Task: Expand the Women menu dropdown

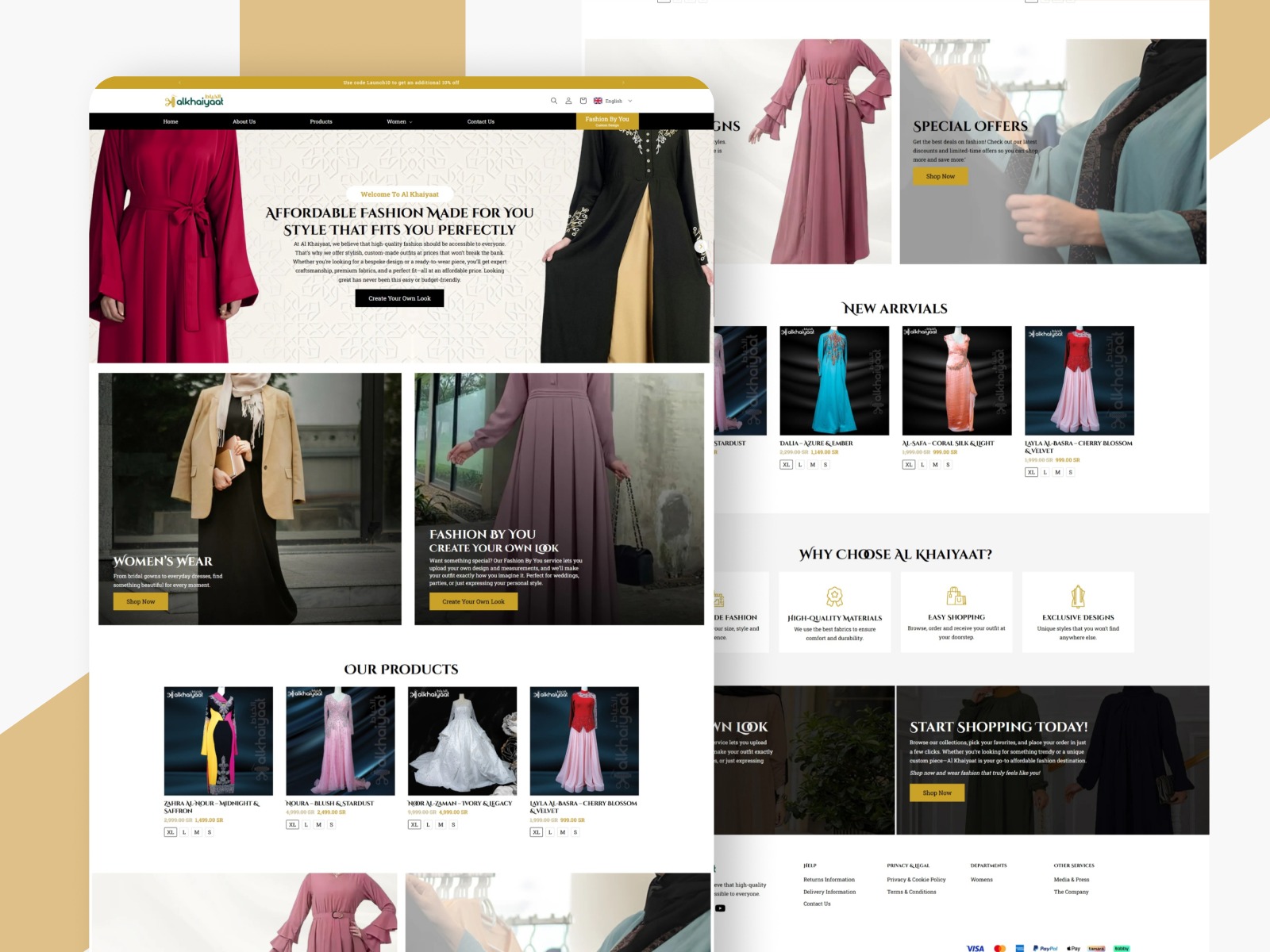Action: pos(399,121)
